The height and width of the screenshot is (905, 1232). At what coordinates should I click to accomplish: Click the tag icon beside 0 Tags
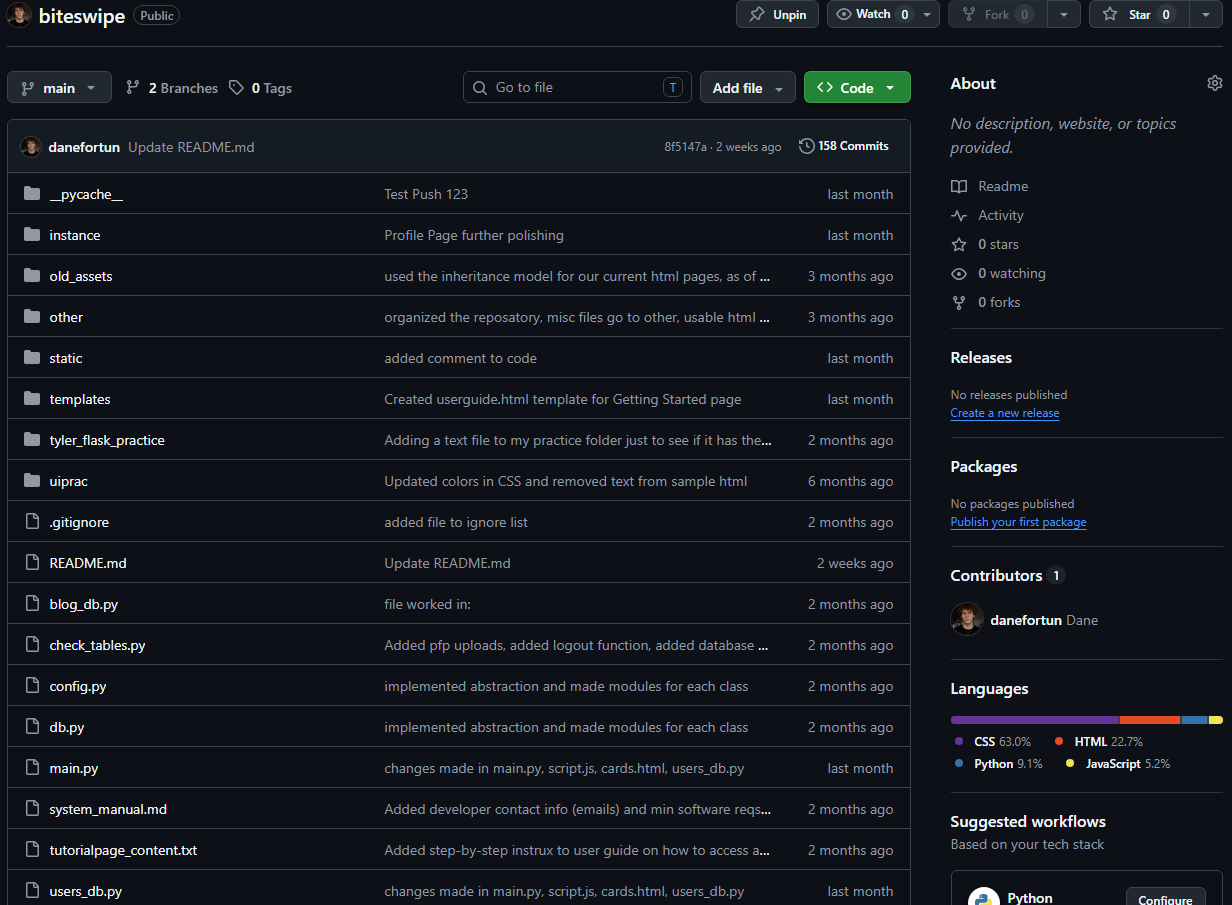point(236,88)
